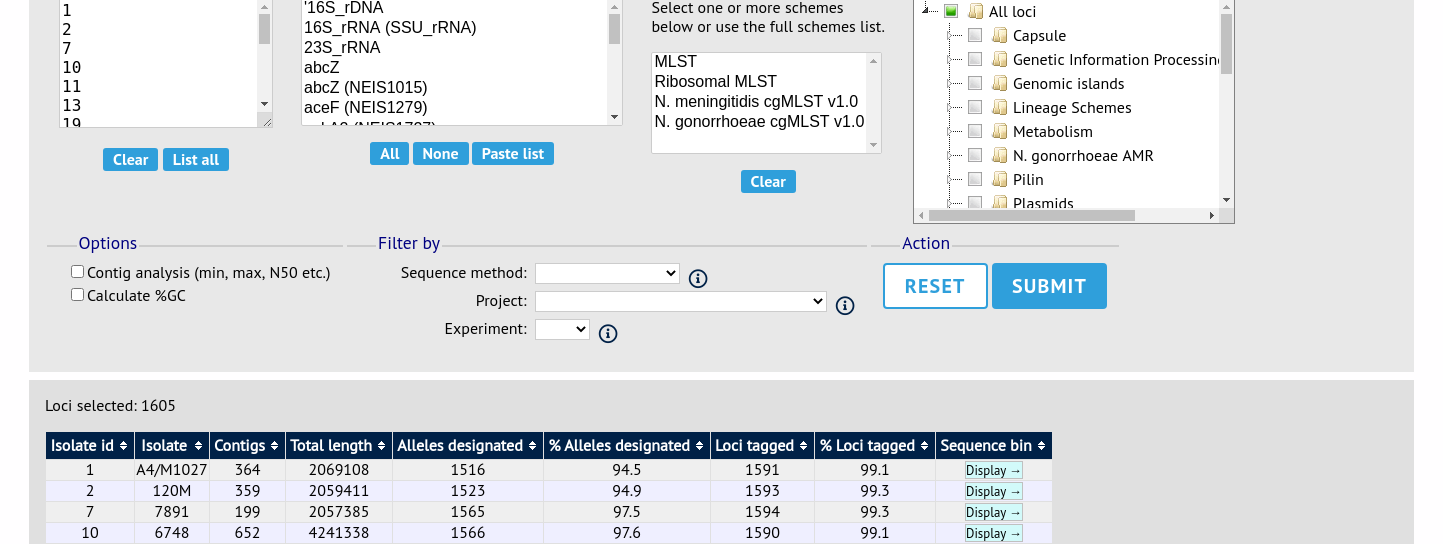Sort table by Isolate id column arrows
The height and width of the screenshot is (544, 1443).
click(x=122, y=446)
